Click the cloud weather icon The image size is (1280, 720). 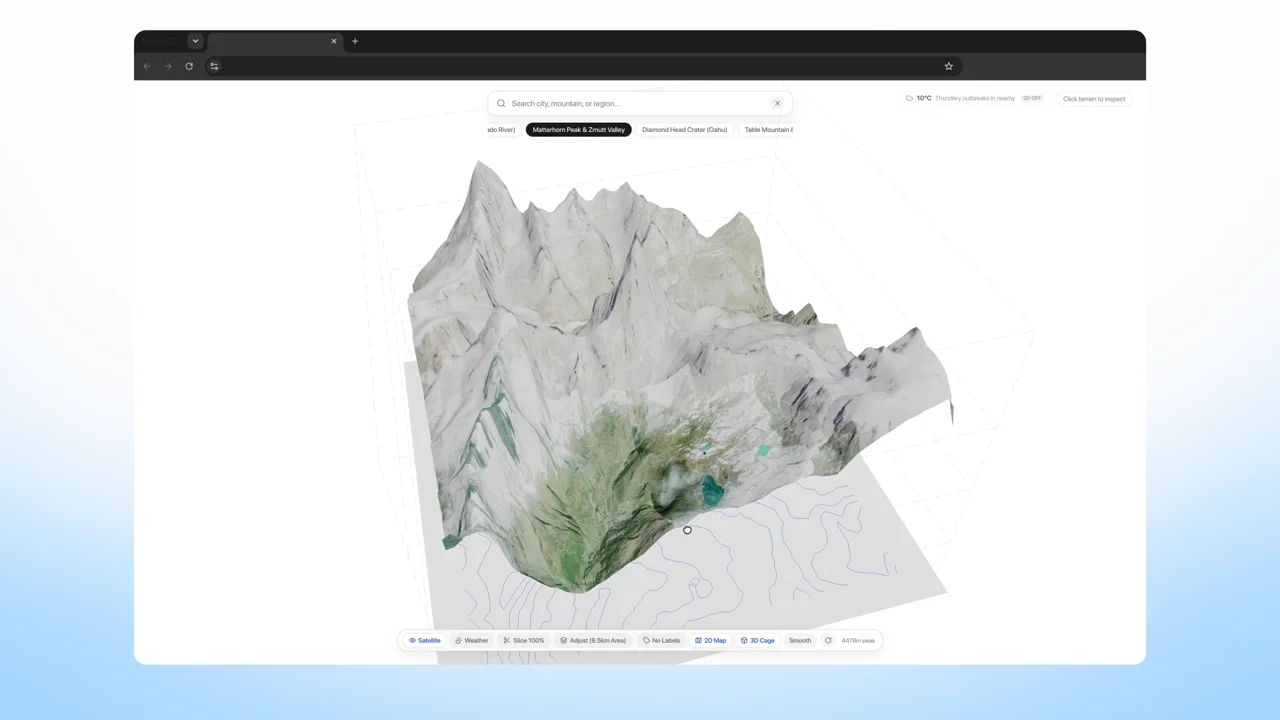909,98
